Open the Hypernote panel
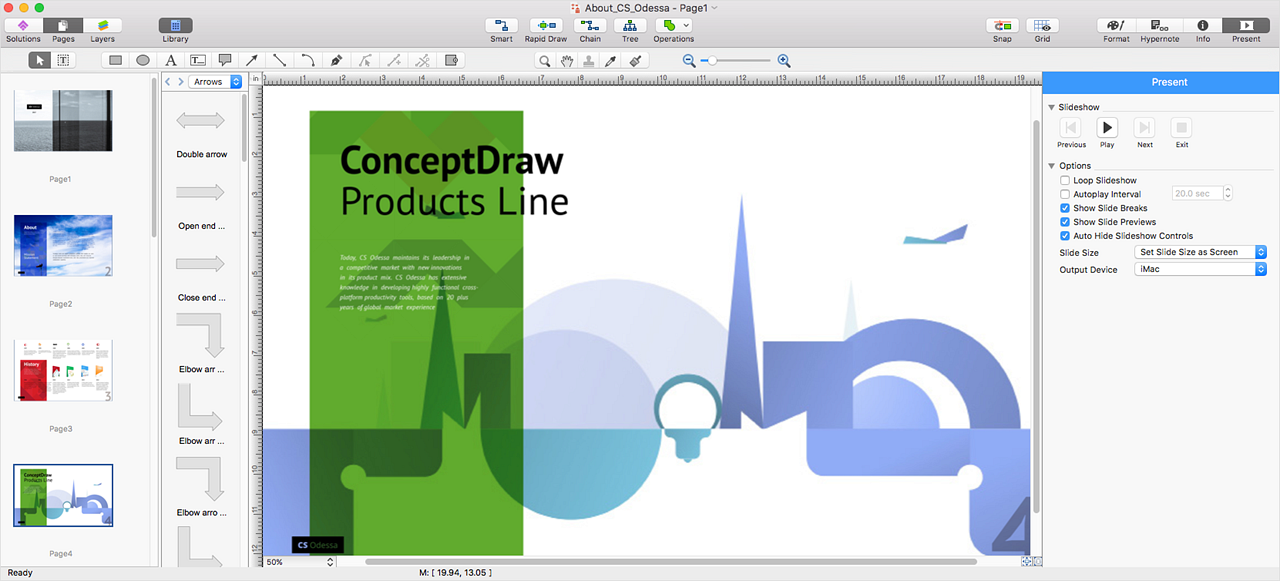The image size is (1280, 581). pos(1159,25)
